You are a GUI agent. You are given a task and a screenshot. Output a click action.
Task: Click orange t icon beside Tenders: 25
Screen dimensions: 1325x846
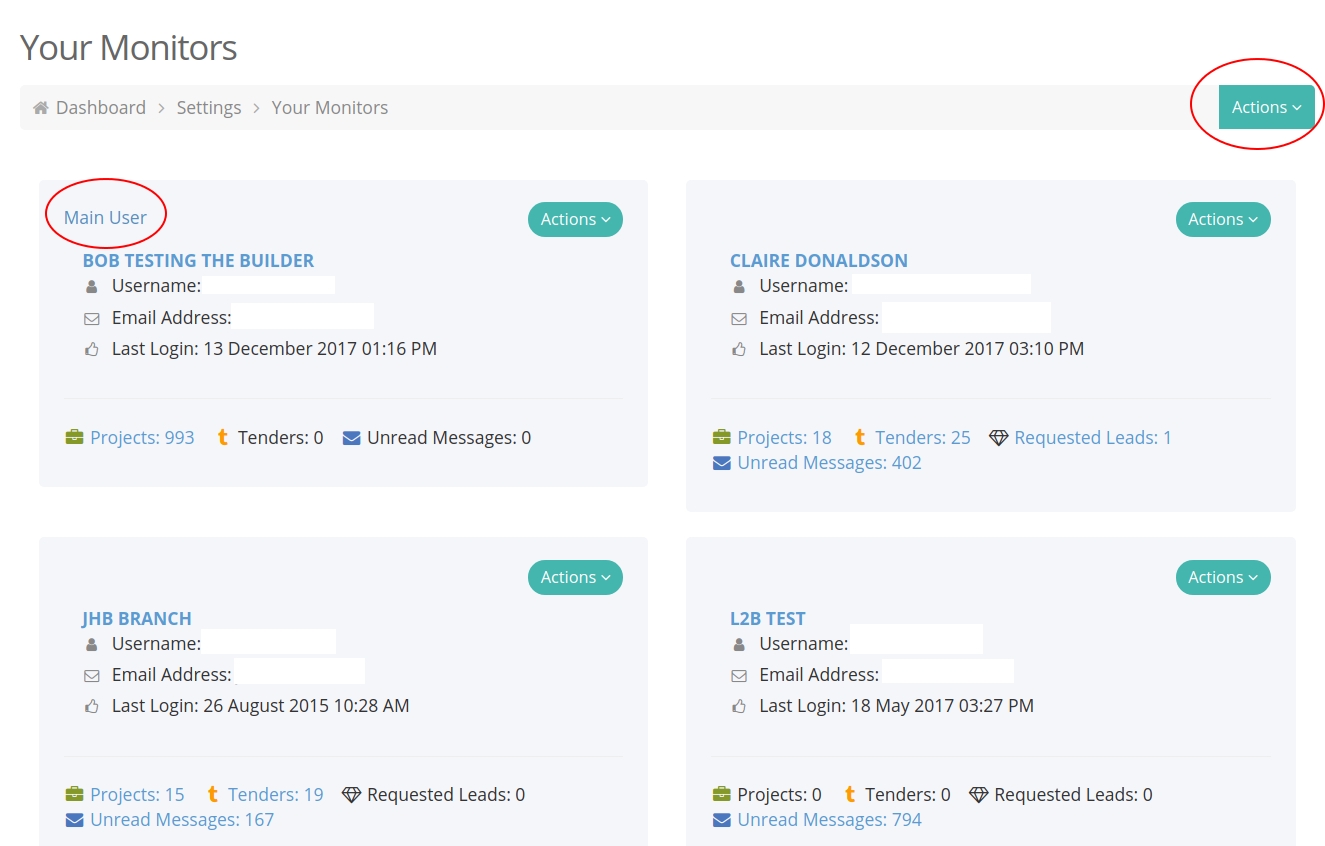860,438
